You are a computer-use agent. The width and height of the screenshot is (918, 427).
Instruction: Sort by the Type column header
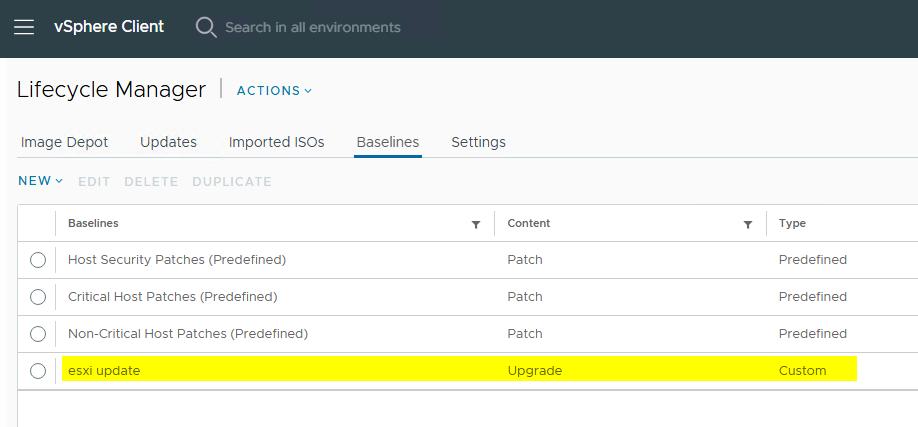point(792,224)
